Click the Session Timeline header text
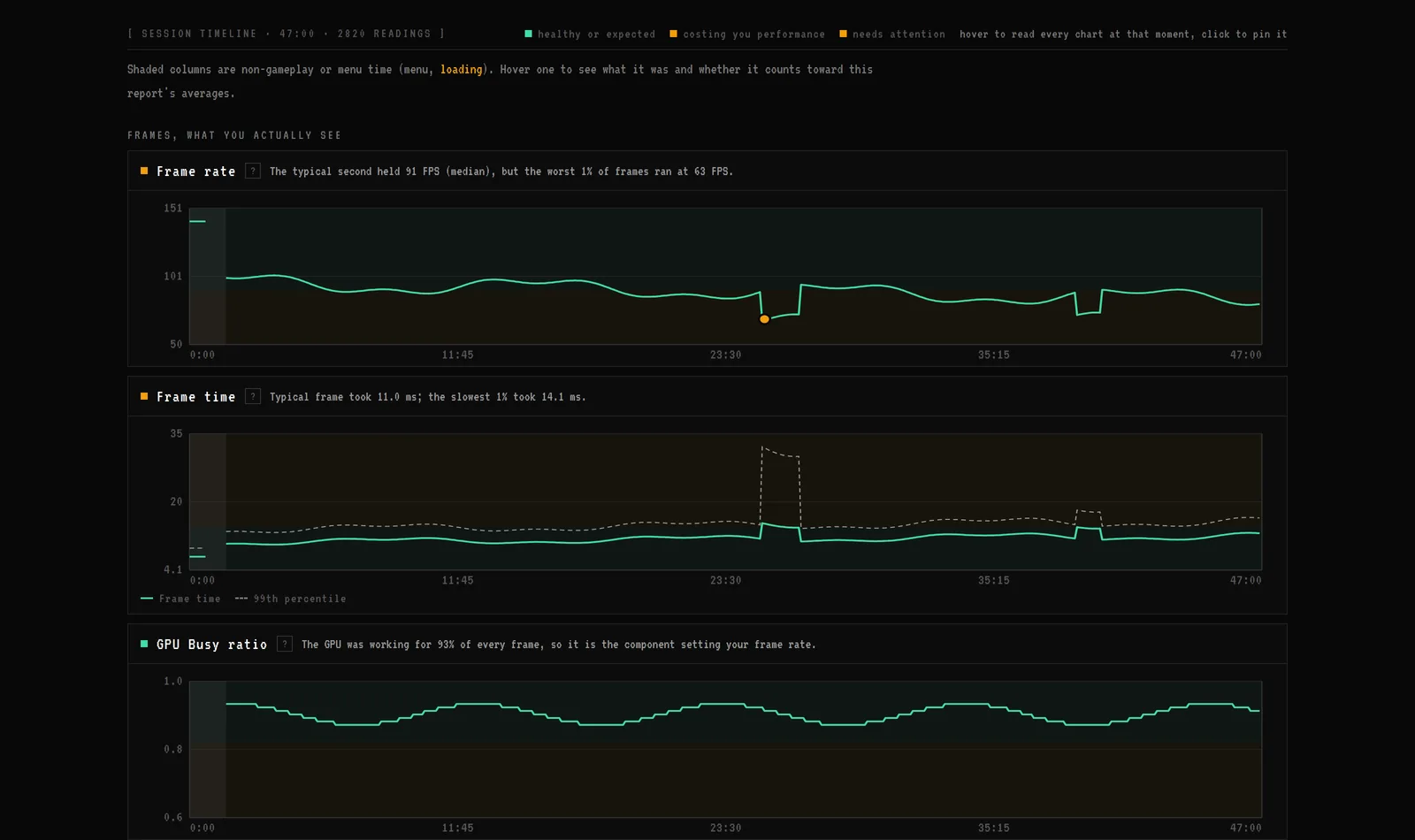 pyautogui.click(x=287, y=34)
